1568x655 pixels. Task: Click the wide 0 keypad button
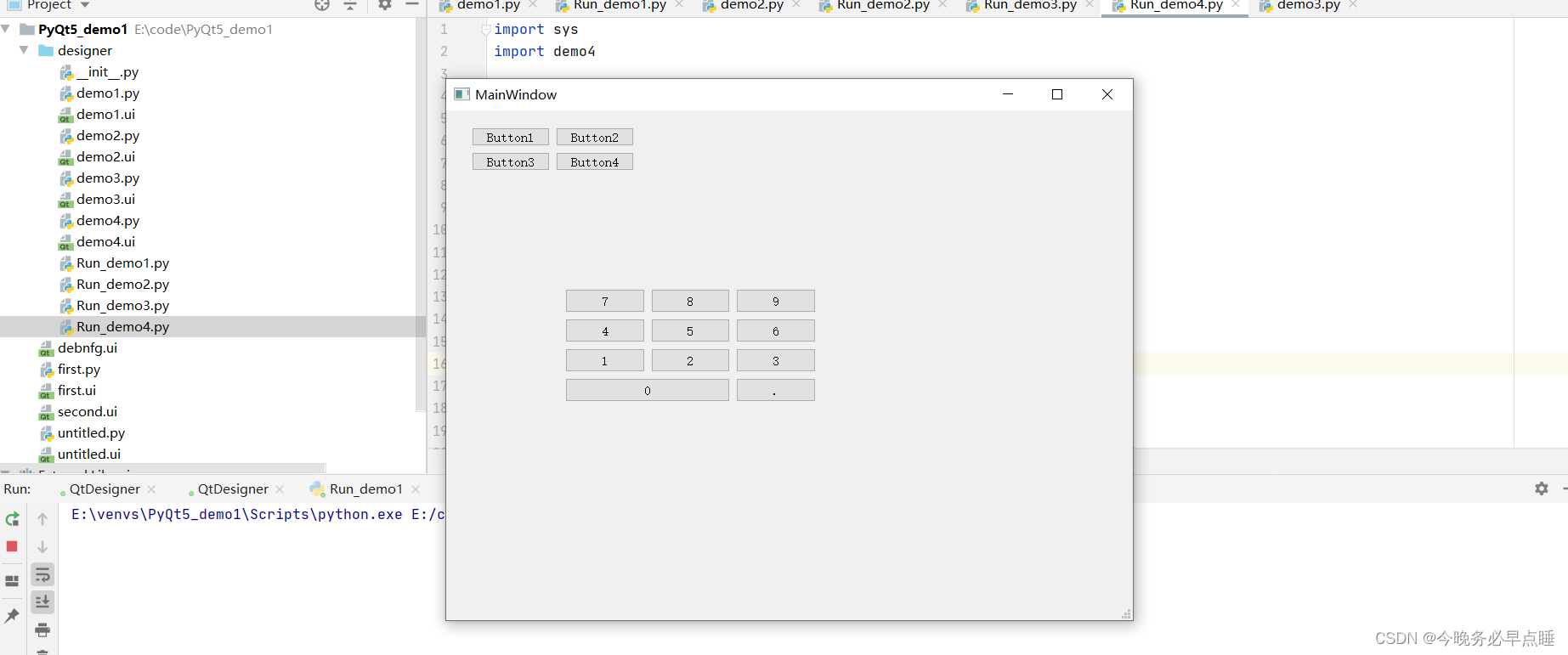648,391
